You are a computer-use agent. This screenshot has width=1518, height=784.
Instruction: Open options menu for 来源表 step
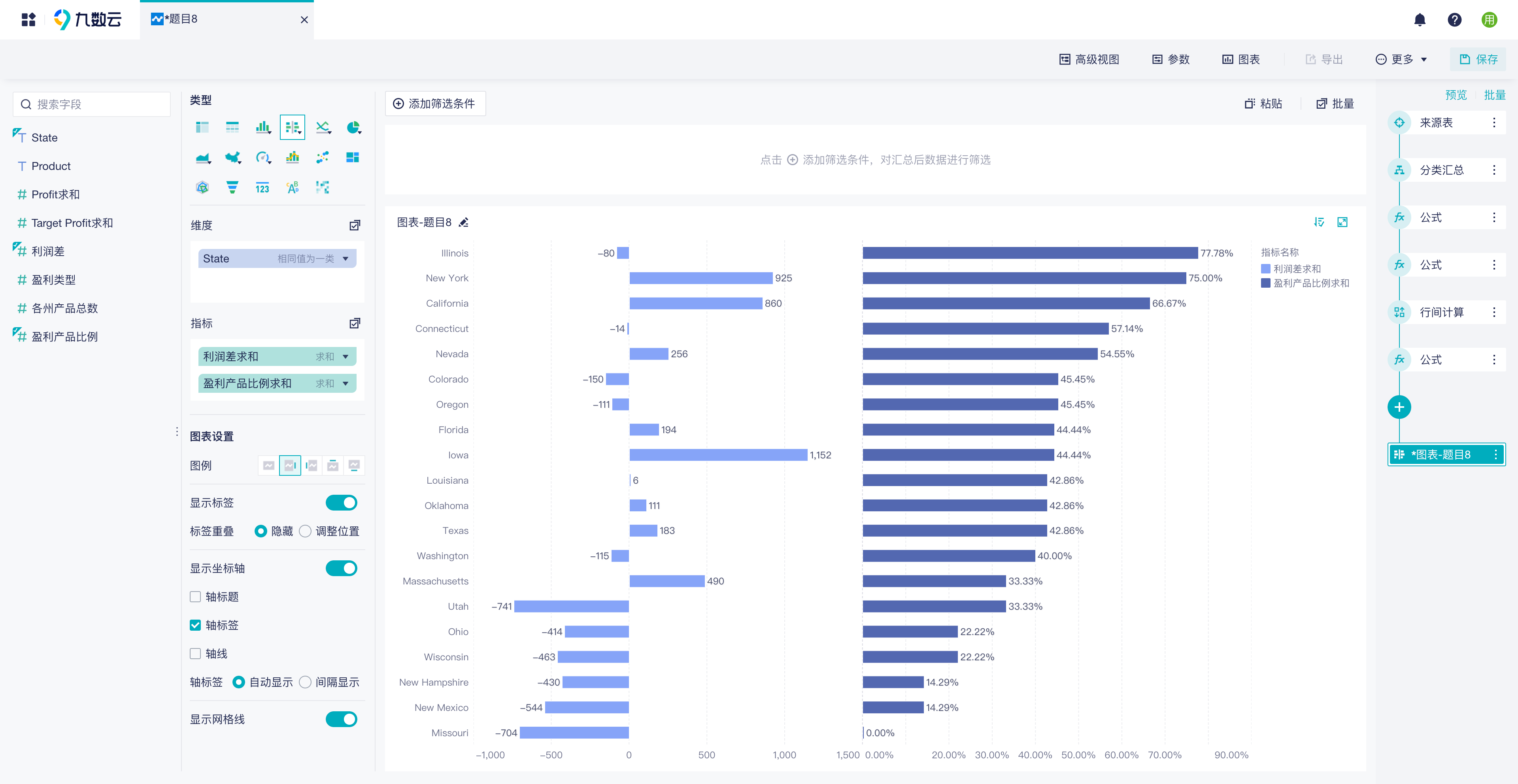1494,122
